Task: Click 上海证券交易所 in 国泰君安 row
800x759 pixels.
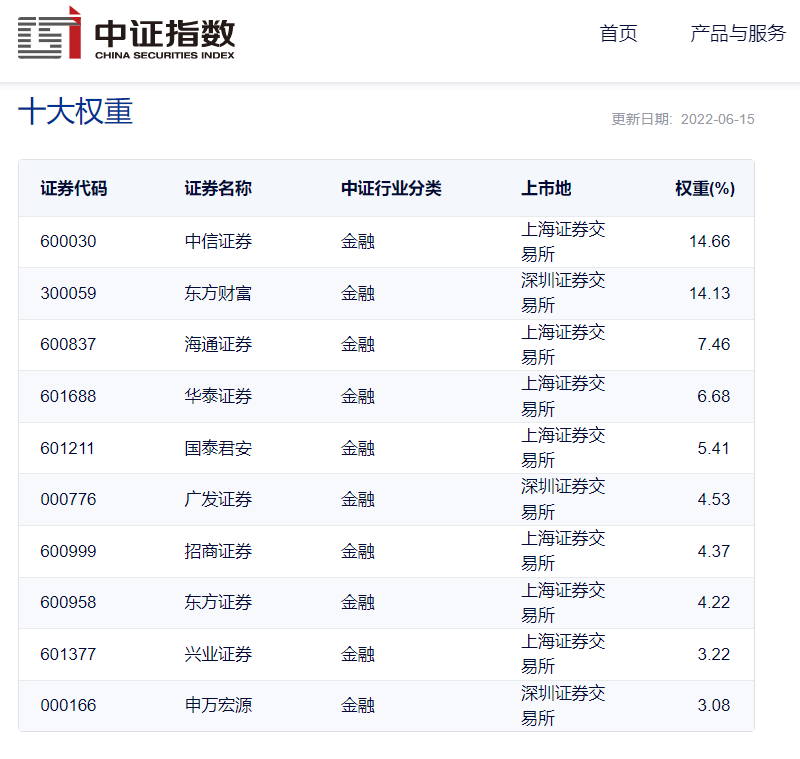Action: 563,448
